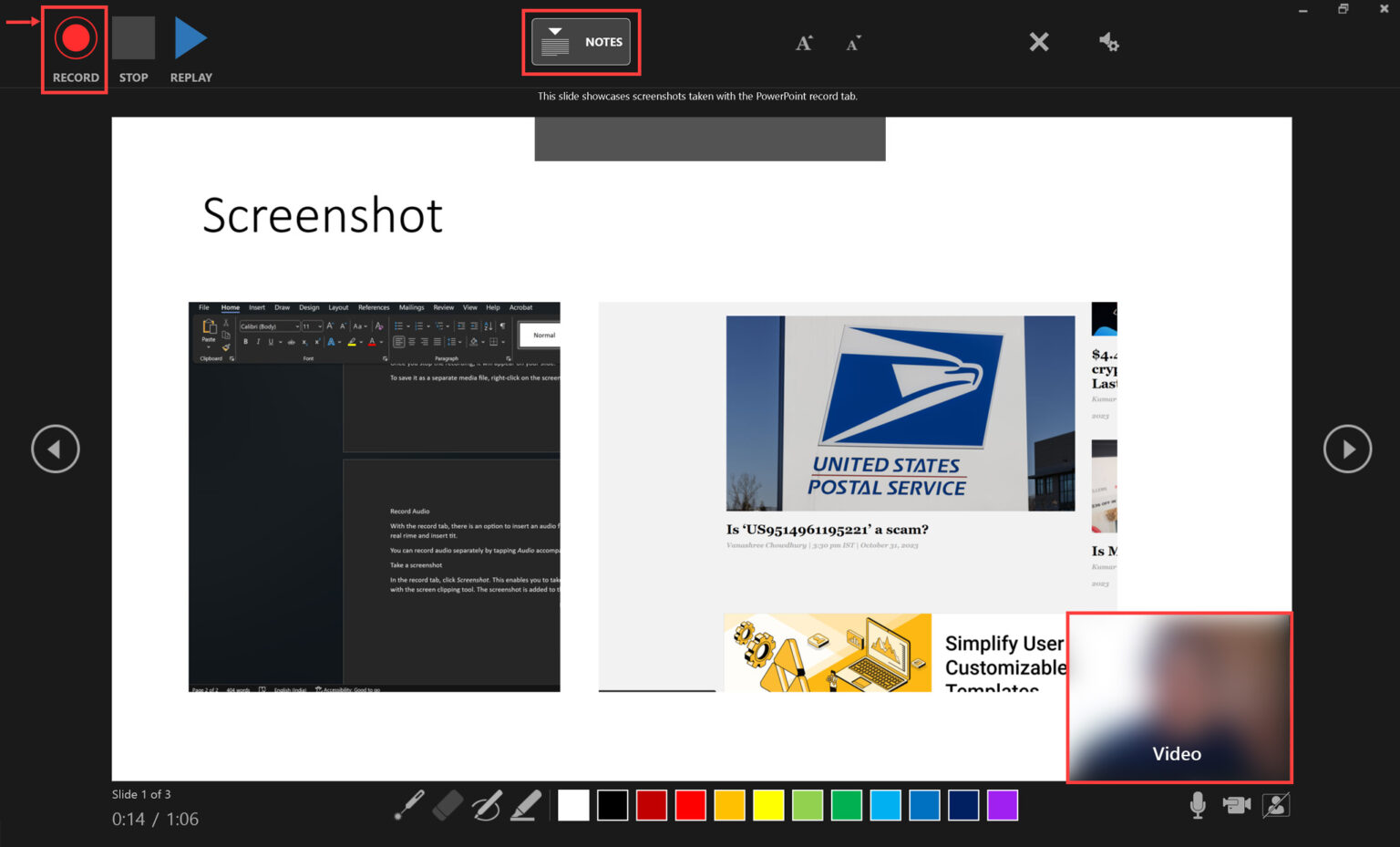1400x847 pixels.
Task: Select the purple ink swatch
Action: (x=1003, y=805)
